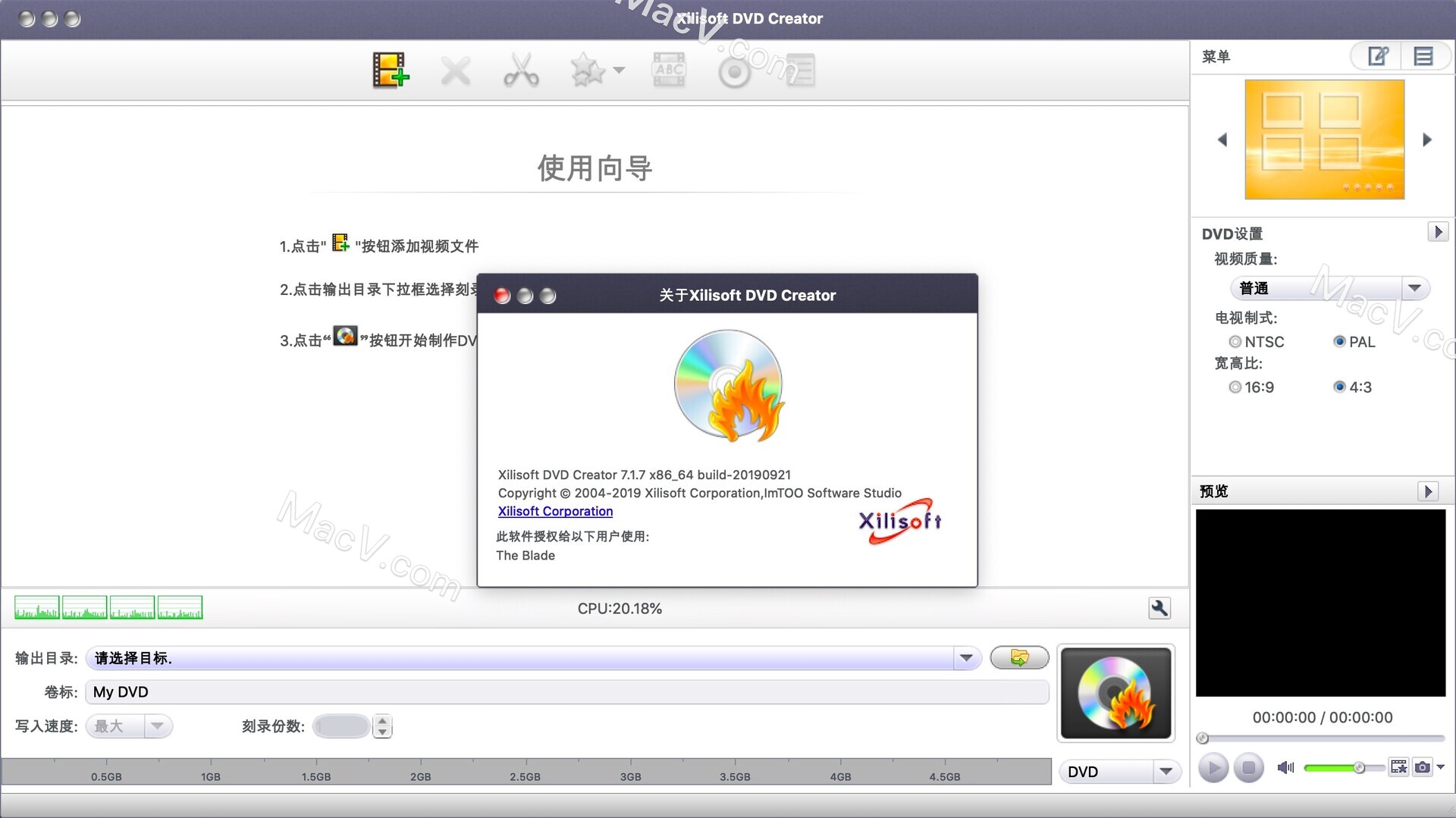Click the first CPU core graph
The height and width of the screenshot is (818, 1456).
click(36, 608)
